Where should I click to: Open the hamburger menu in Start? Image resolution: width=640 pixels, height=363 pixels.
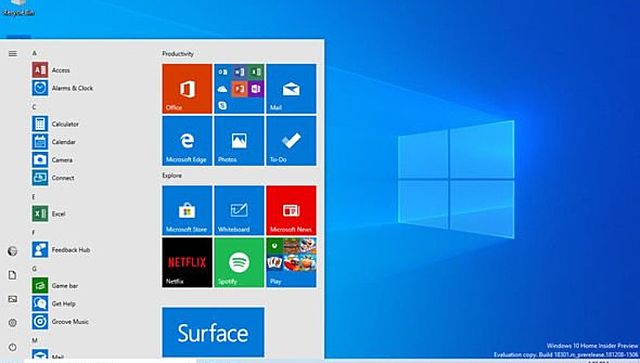13,53
